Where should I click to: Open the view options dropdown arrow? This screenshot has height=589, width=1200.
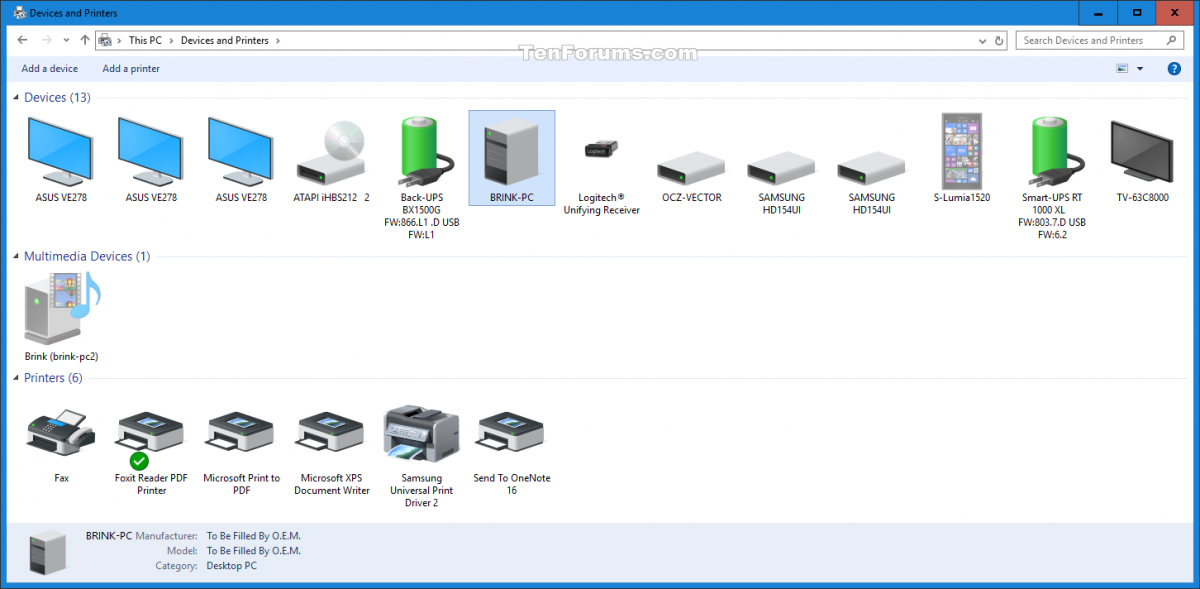coord(1140,69)
